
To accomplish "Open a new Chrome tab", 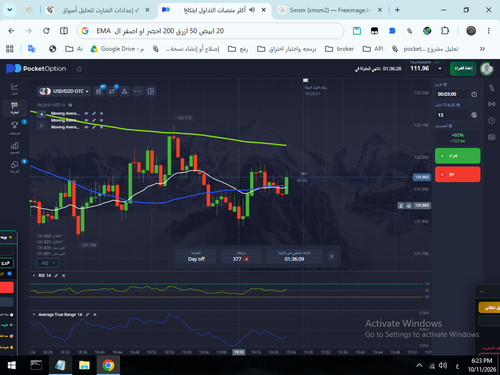I will click(x=397, y=10).
